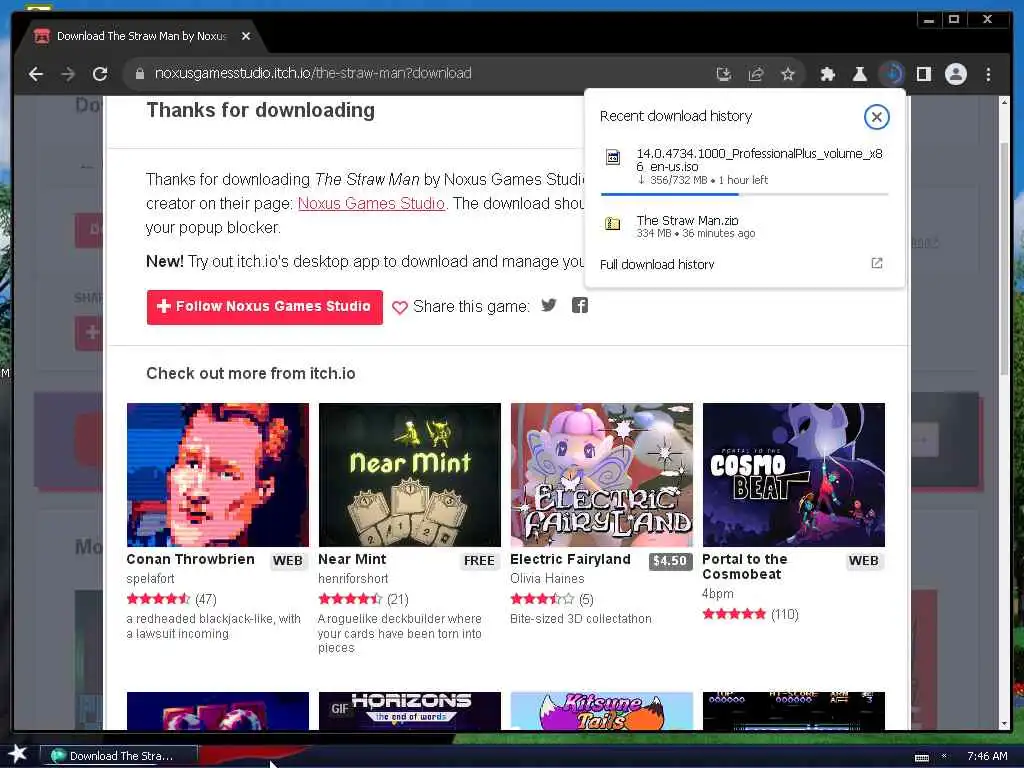
Task: Open the Electric Fairyland game thumbnail
Action: 601,475
